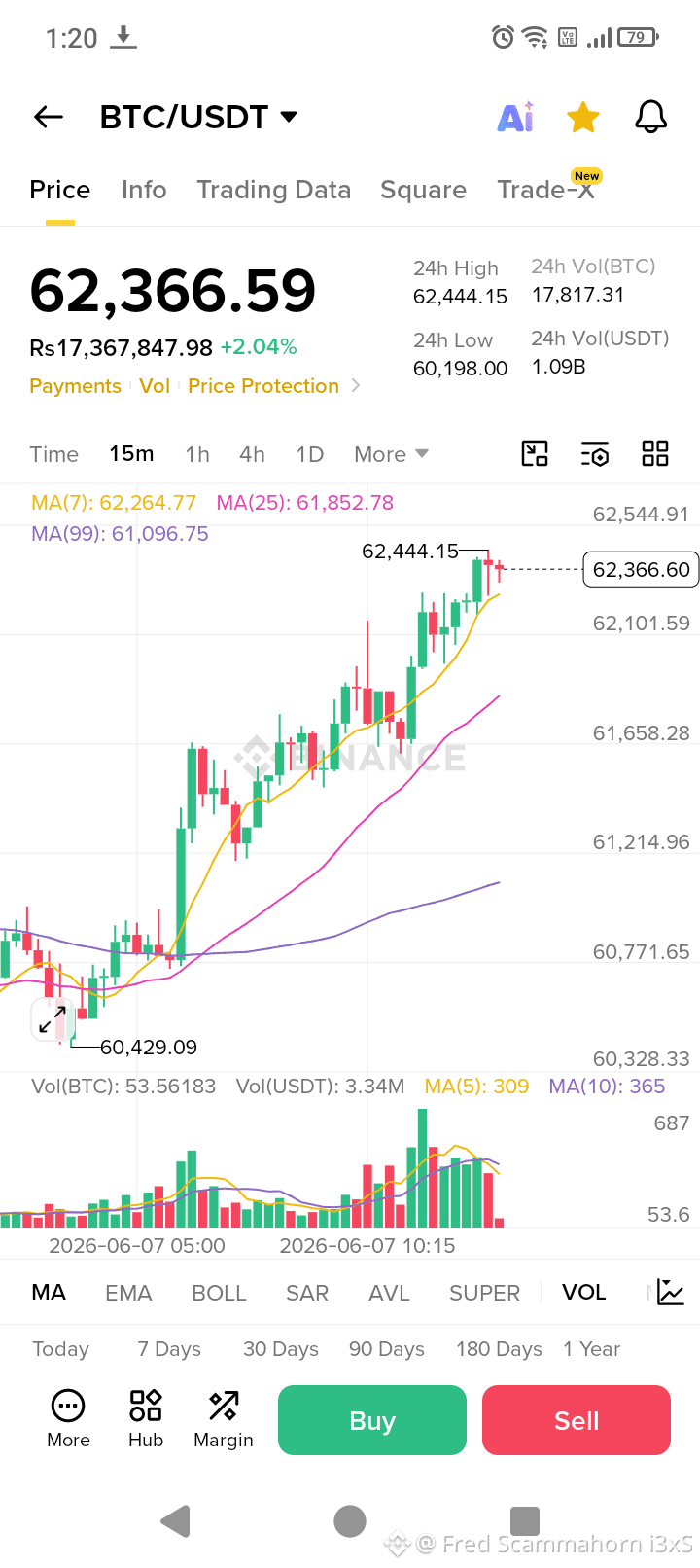This screenshot has height=1568, width=700.
Task: Select the 4h chart interval
Action: [x=252, y=454]
